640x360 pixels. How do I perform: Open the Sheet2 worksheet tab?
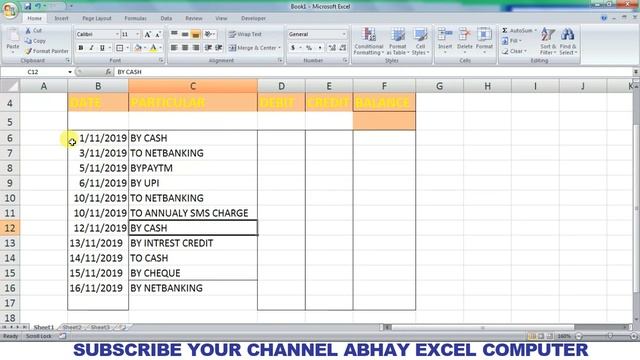[72, 327]
